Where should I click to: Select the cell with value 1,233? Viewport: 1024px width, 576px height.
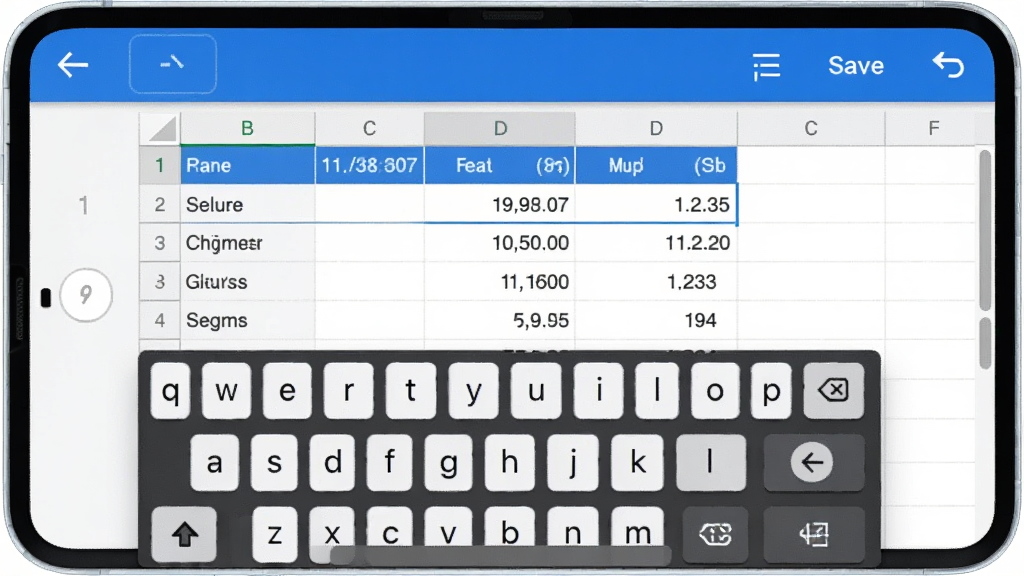[656, 281]
